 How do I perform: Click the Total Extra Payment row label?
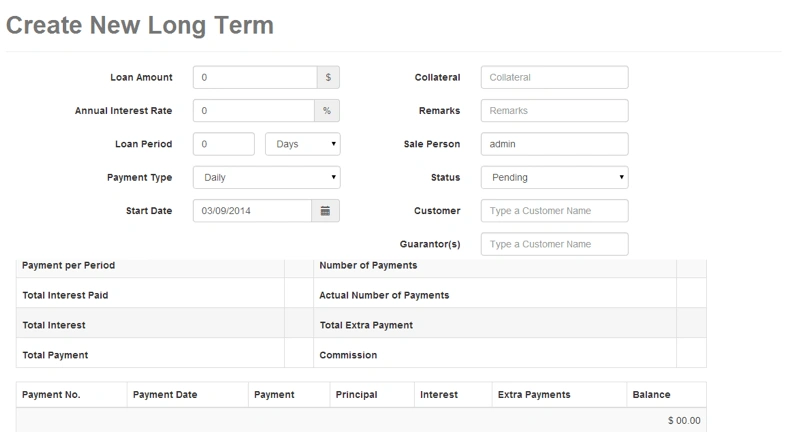[366, 325]
